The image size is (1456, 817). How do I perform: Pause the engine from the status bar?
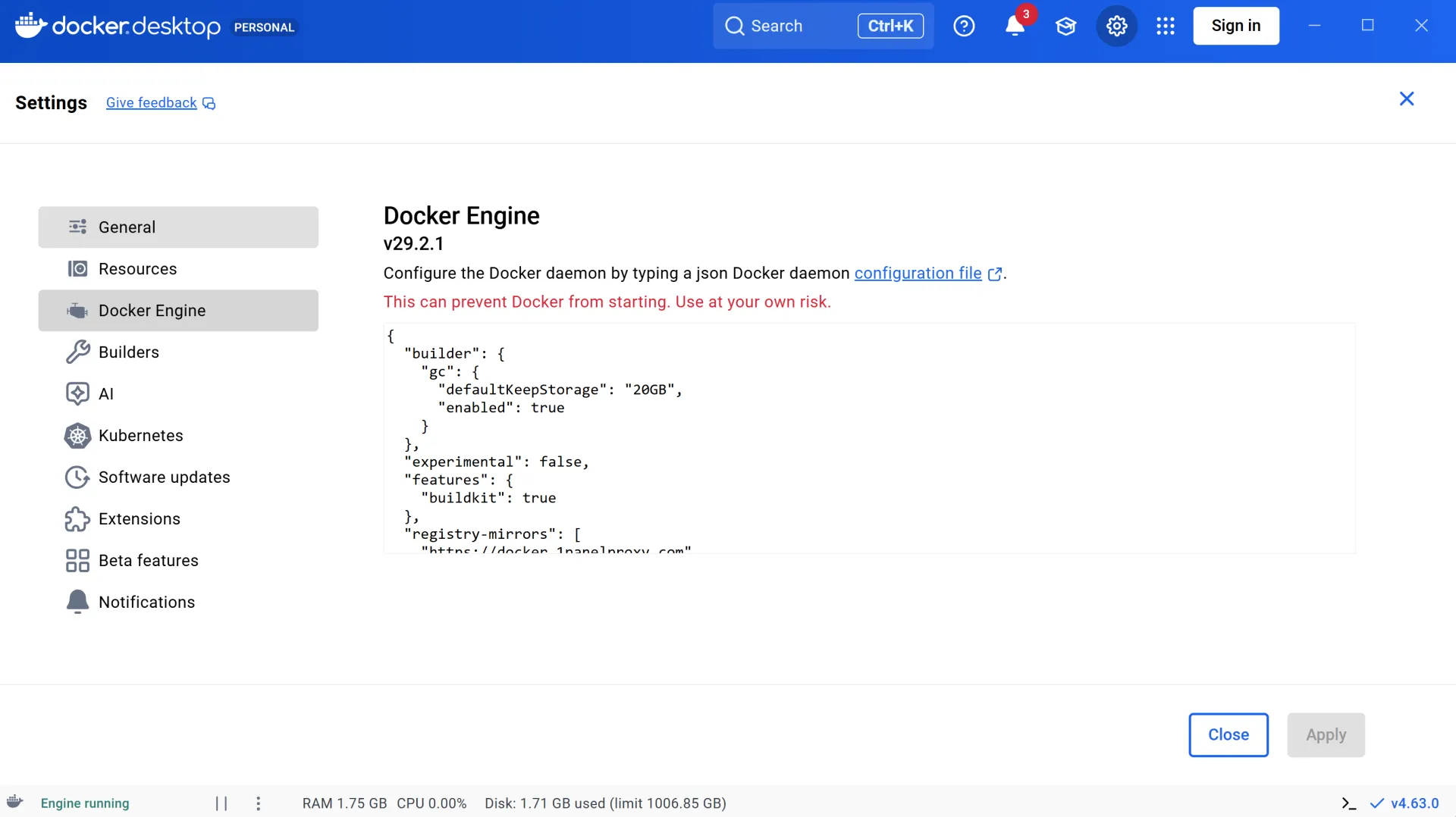coord(221,803)
